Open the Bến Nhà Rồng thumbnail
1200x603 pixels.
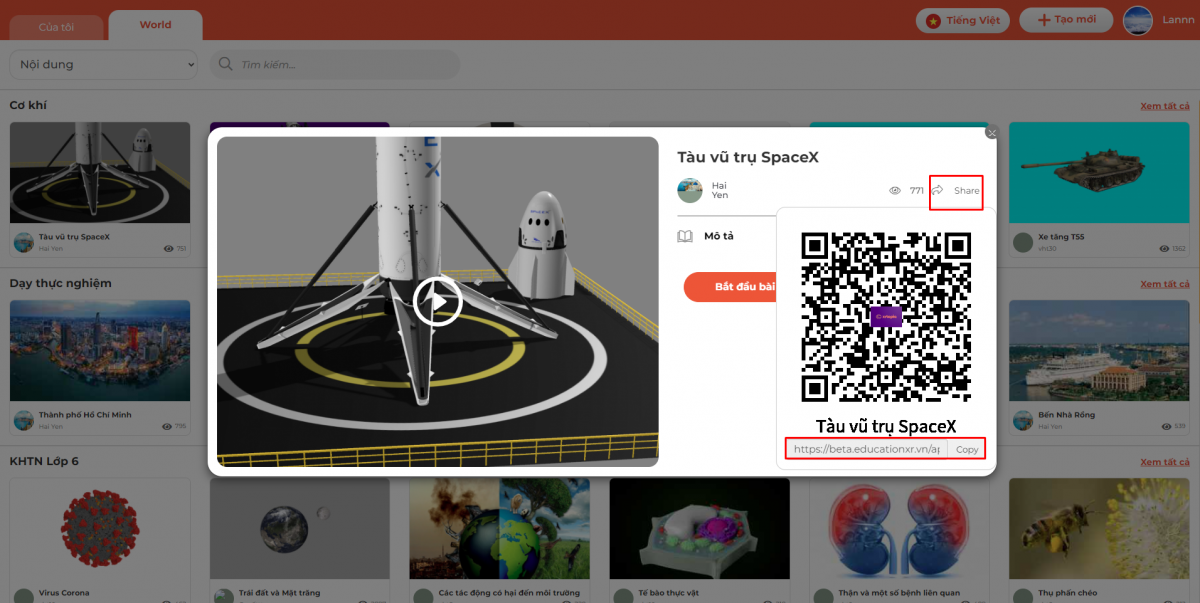point(1099,350)
